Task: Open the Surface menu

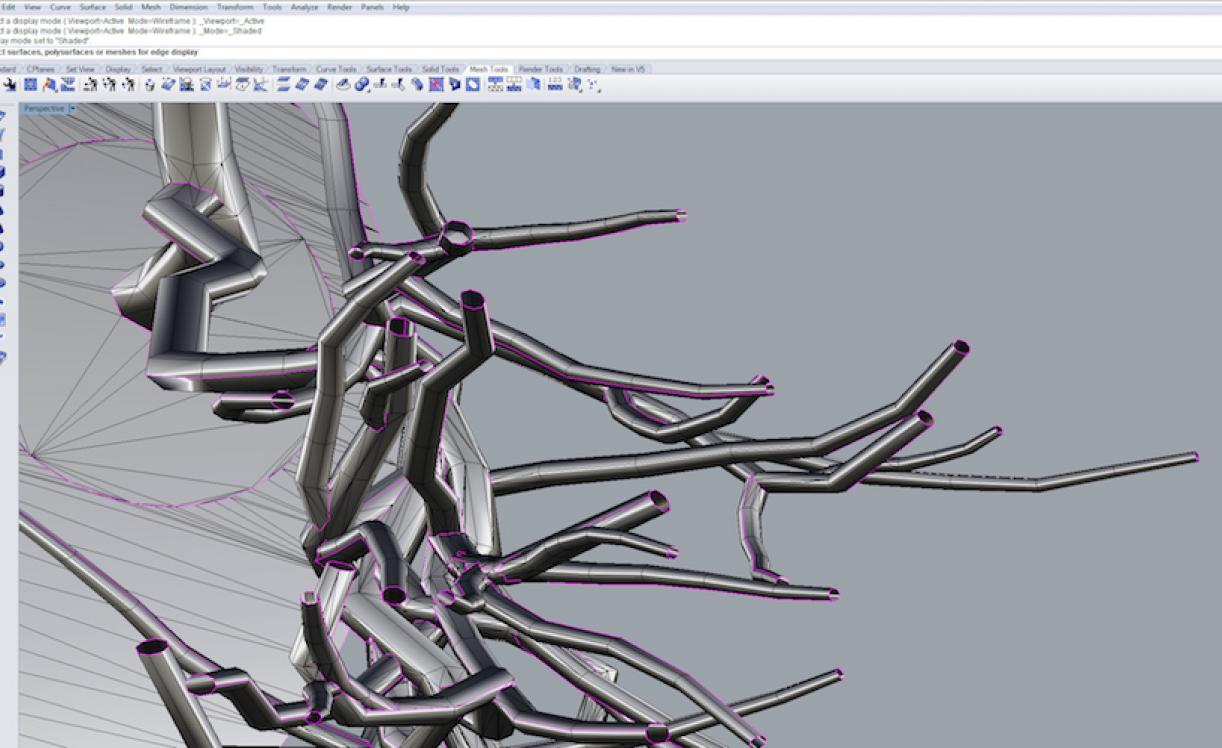Action: (93, 7)
